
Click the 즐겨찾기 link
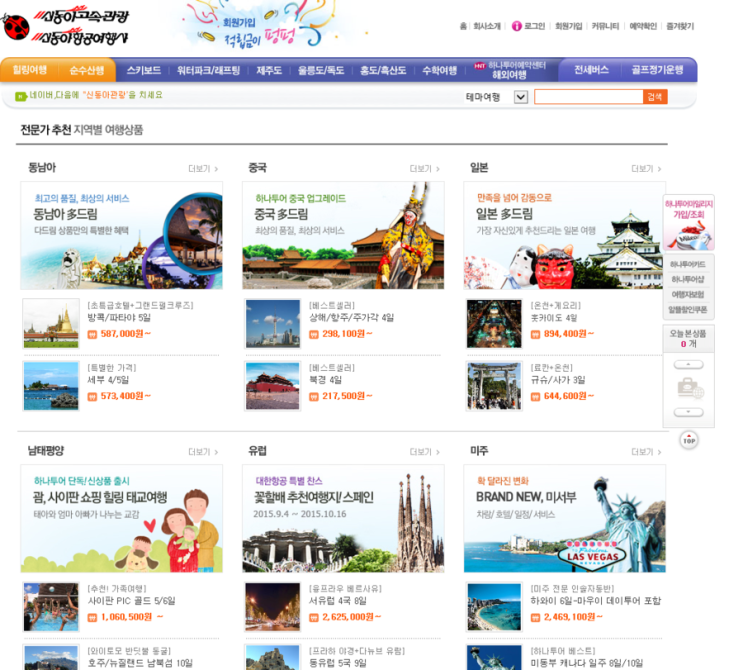click(680, 27)
